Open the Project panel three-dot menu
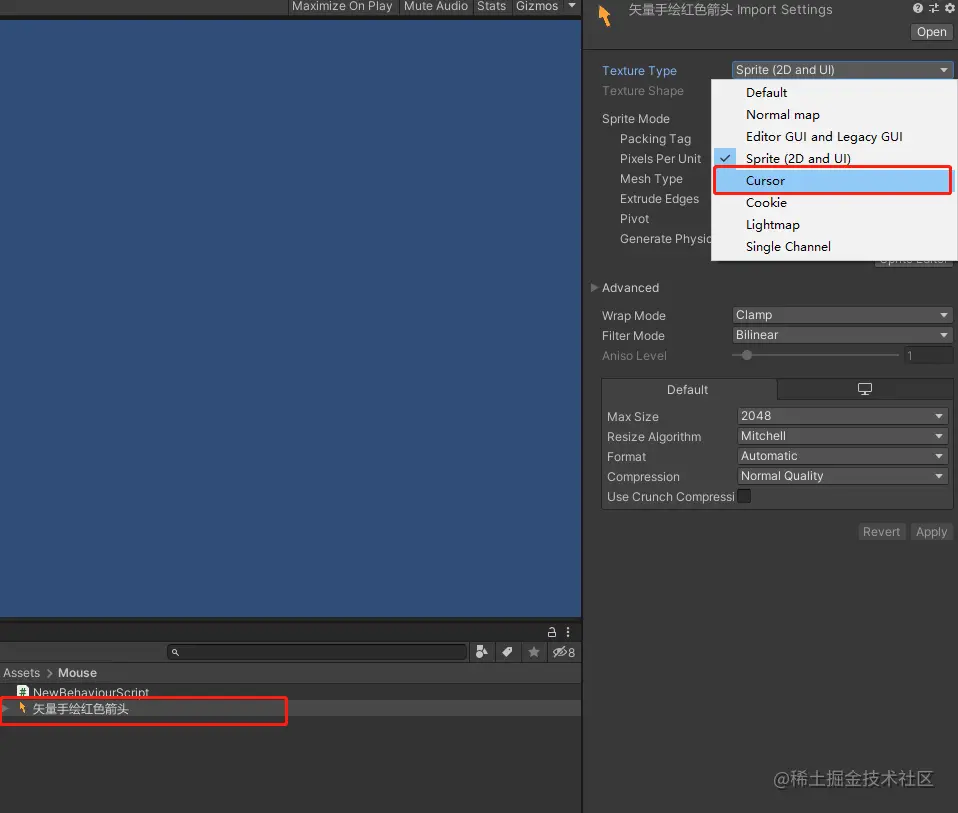Image resolution: width=958 pixels, height=813 pixels. 568,632
